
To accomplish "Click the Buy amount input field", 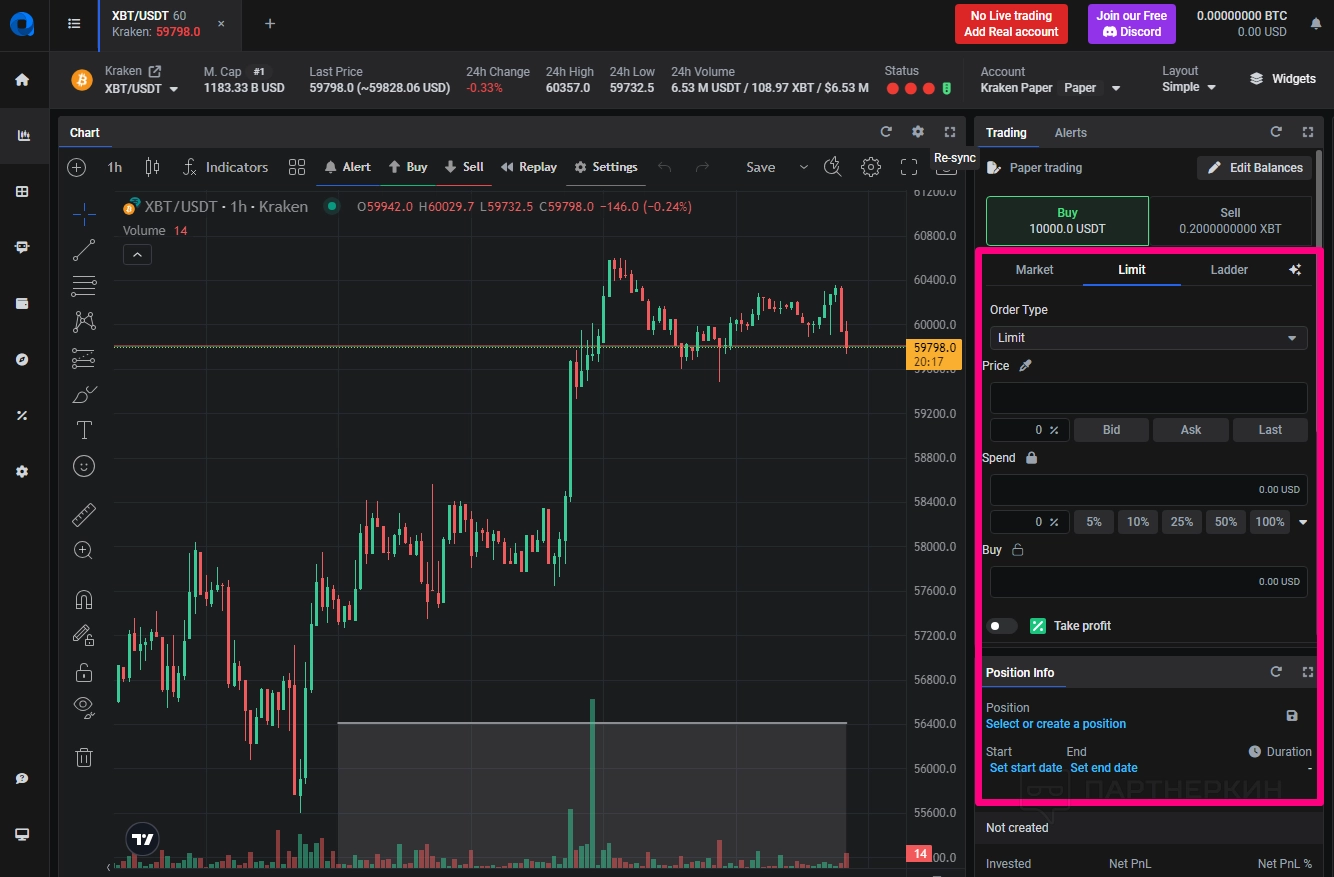I will click(x=1148, y=582).
